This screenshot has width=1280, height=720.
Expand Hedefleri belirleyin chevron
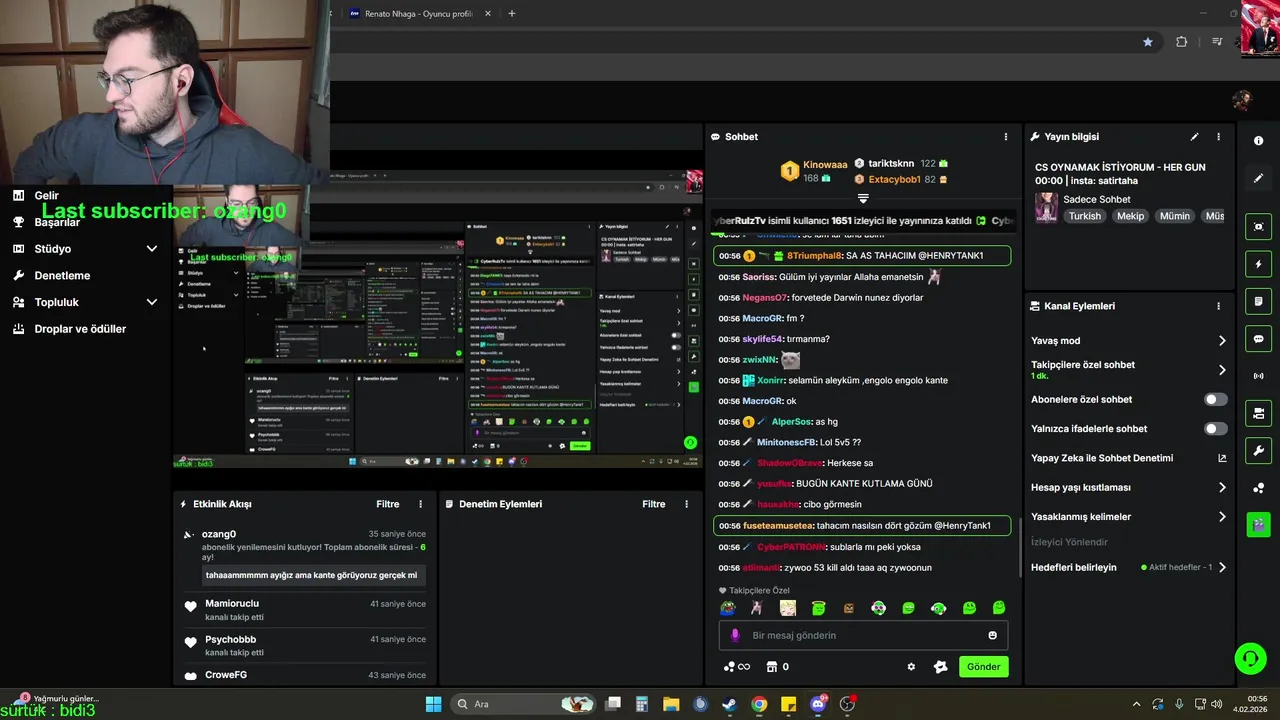coord(1221,567)
